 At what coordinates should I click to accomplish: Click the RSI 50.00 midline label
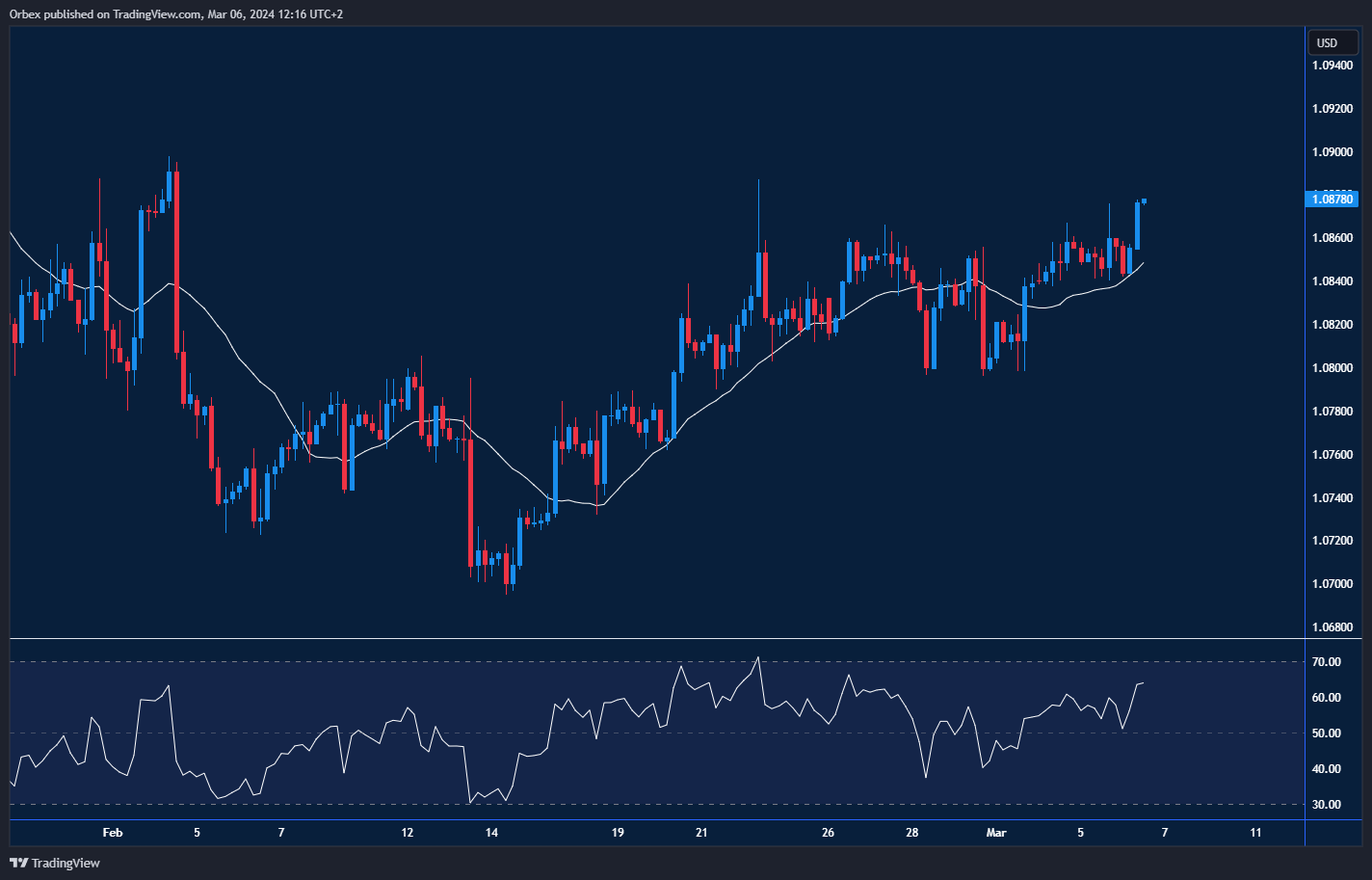click(1326, 733)
